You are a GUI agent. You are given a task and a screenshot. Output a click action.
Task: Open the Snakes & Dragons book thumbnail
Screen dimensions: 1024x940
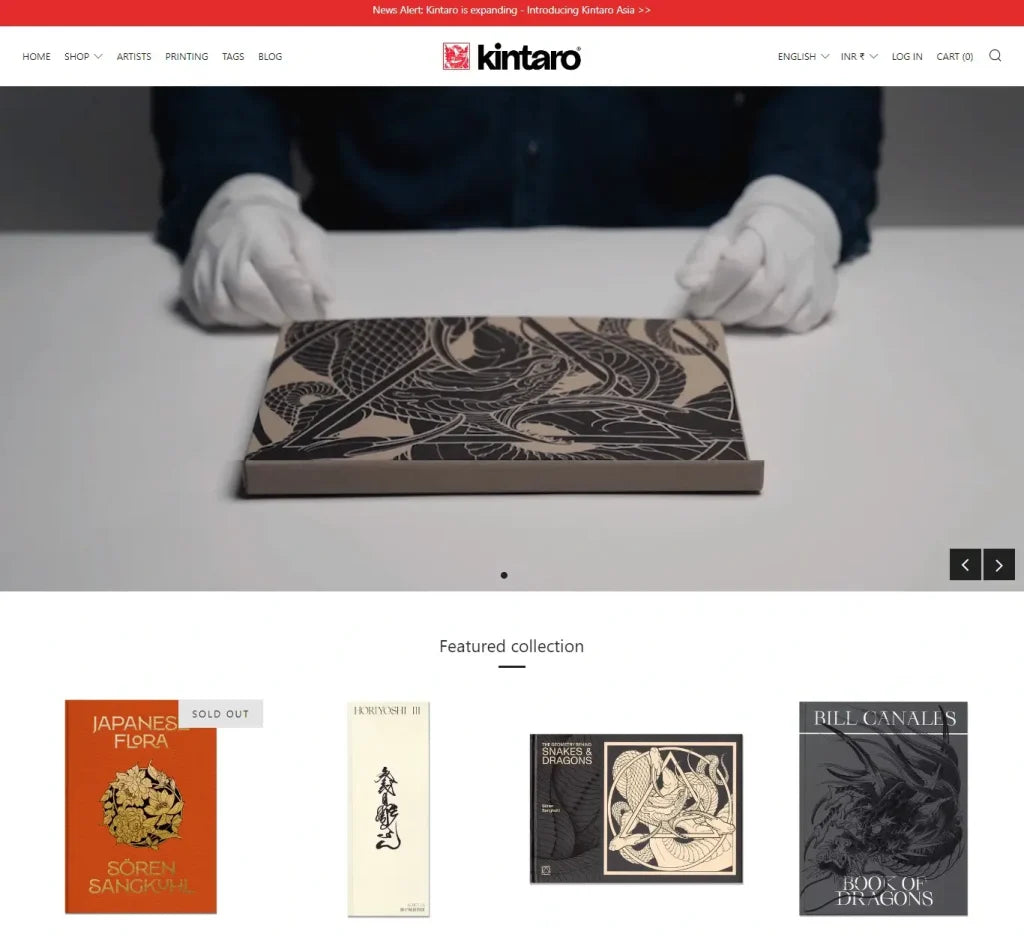pos(636,809)
